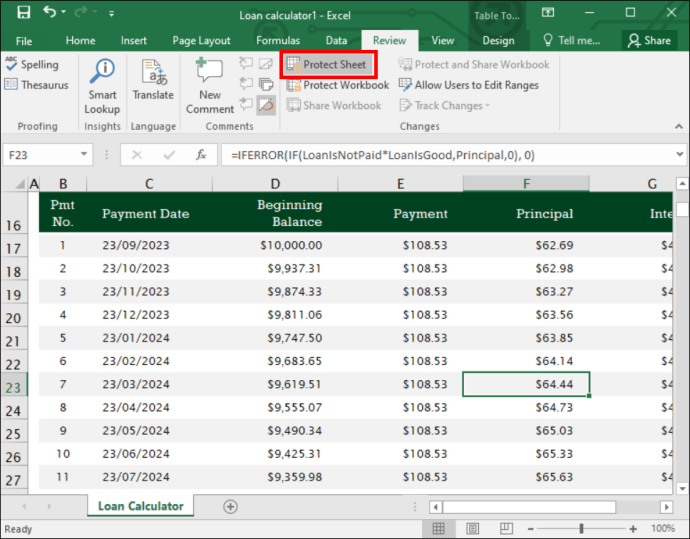Open Ribbon Display Options
The width and height of the screenshot is (690, 539).
coord(548,12)
